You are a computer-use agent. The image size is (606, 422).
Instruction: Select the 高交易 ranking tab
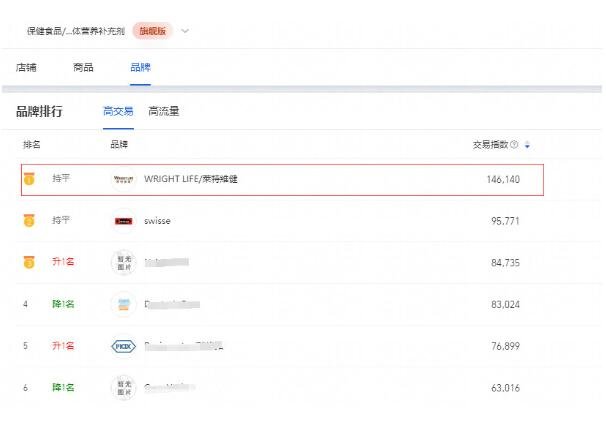tap(118, 111)
